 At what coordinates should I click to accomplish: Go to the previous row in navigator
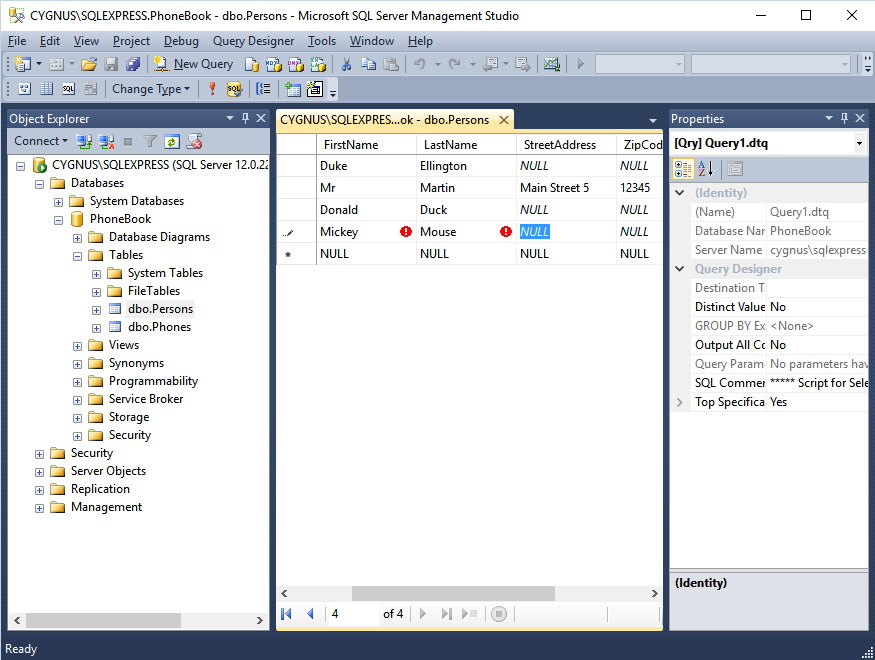click(310, 614)
